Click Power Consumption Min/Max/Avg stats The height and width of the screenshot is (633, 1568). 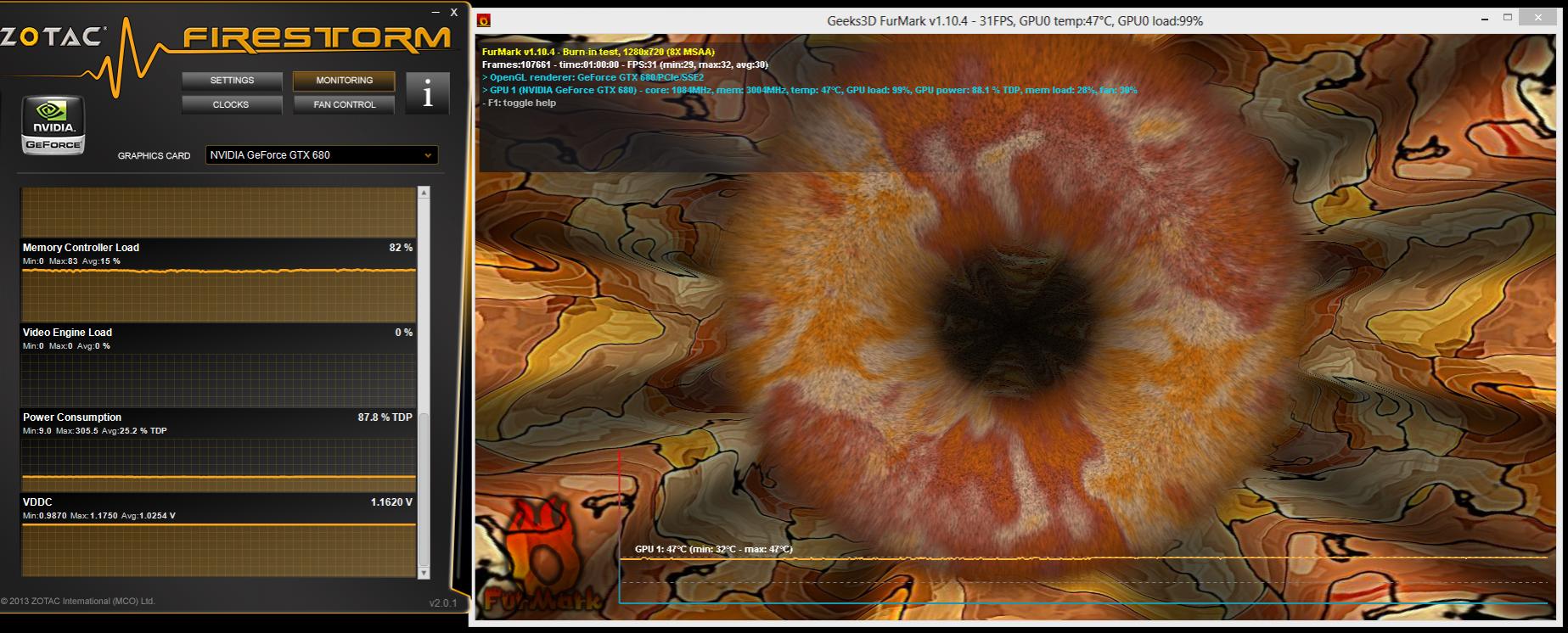pos(95,431)
